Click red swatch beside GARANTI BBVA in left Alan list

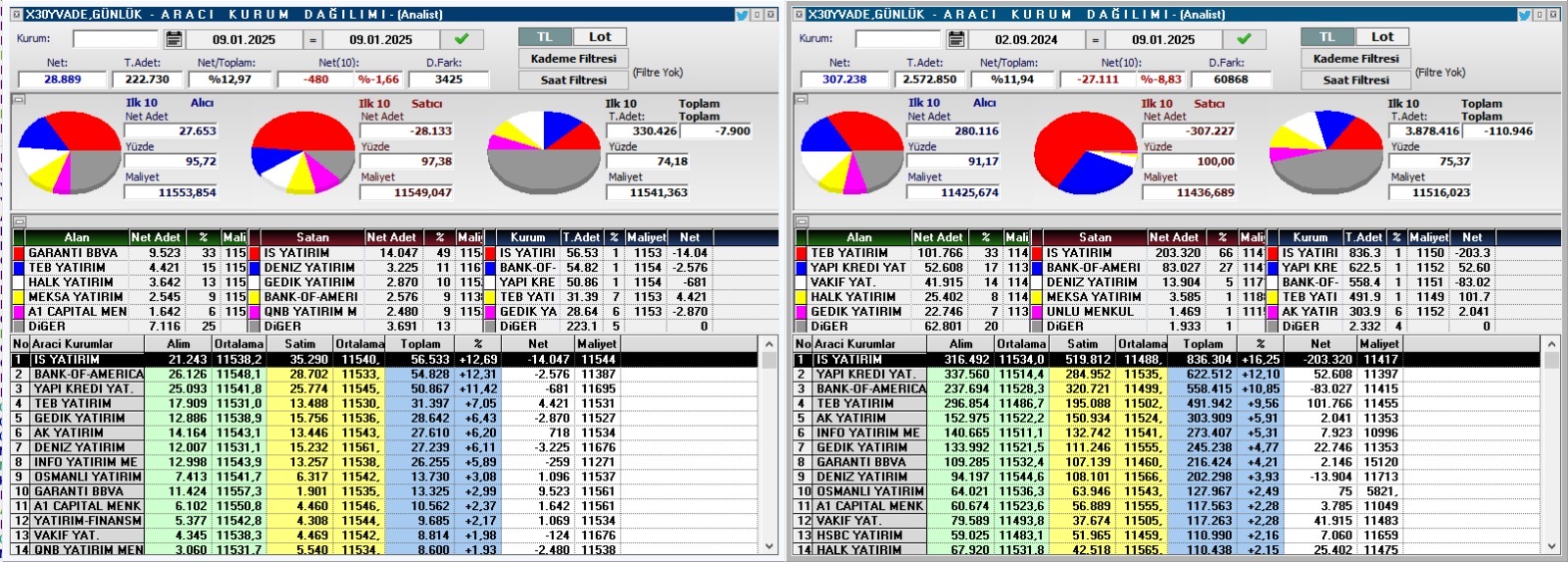(19, 253)
